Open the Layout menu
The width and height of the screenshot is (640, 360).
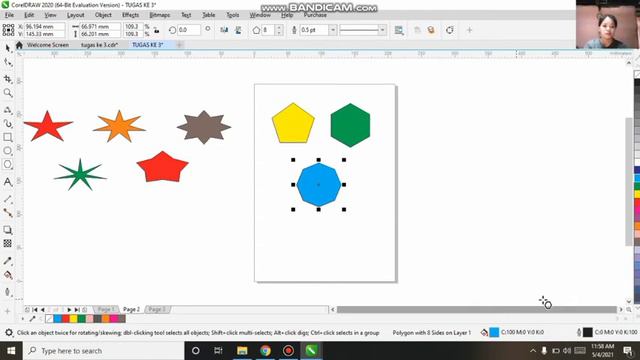click(76, 15)
